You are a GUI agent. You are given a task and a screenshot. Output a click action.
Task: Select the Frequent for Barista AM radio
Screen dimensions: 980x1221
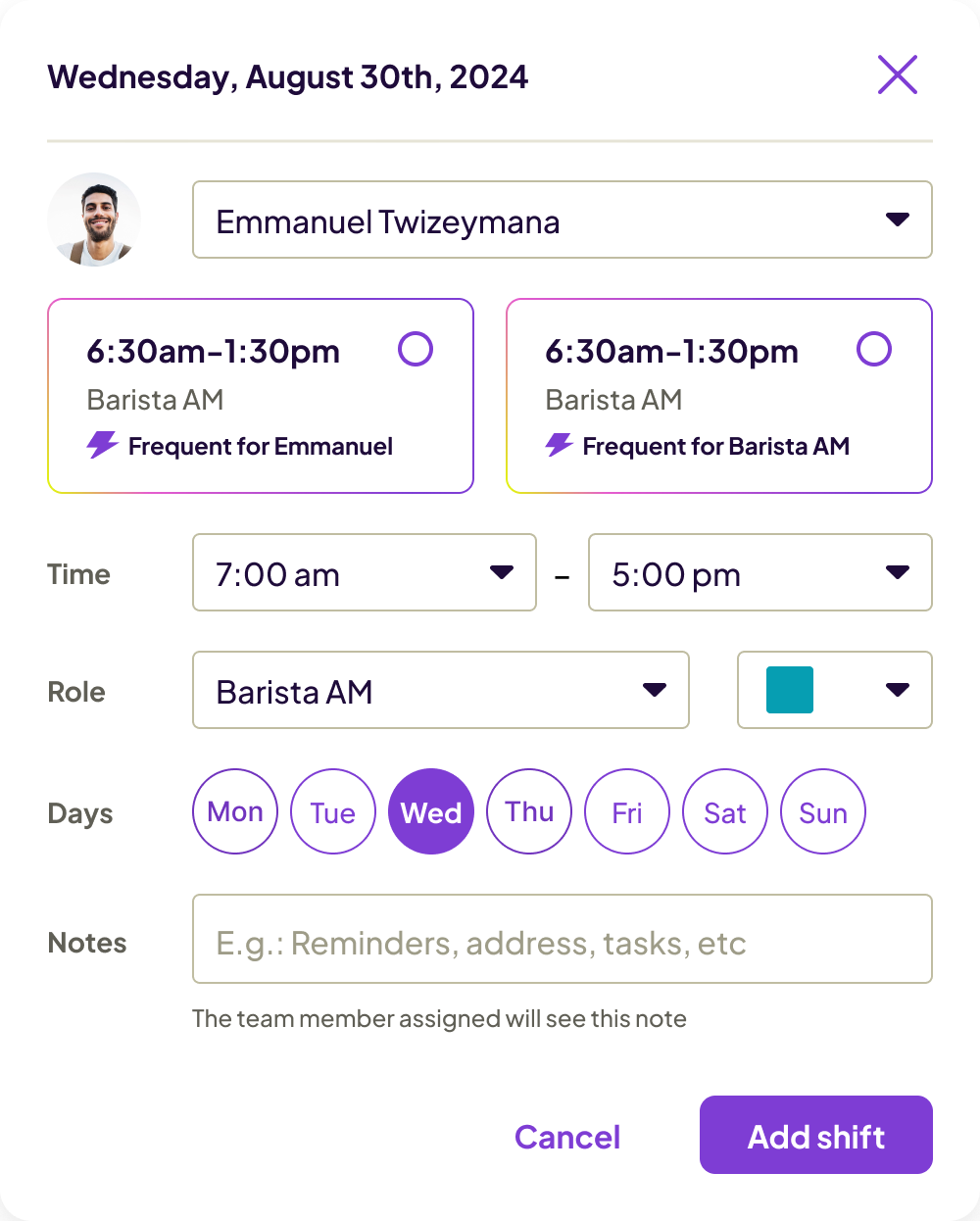873,349
